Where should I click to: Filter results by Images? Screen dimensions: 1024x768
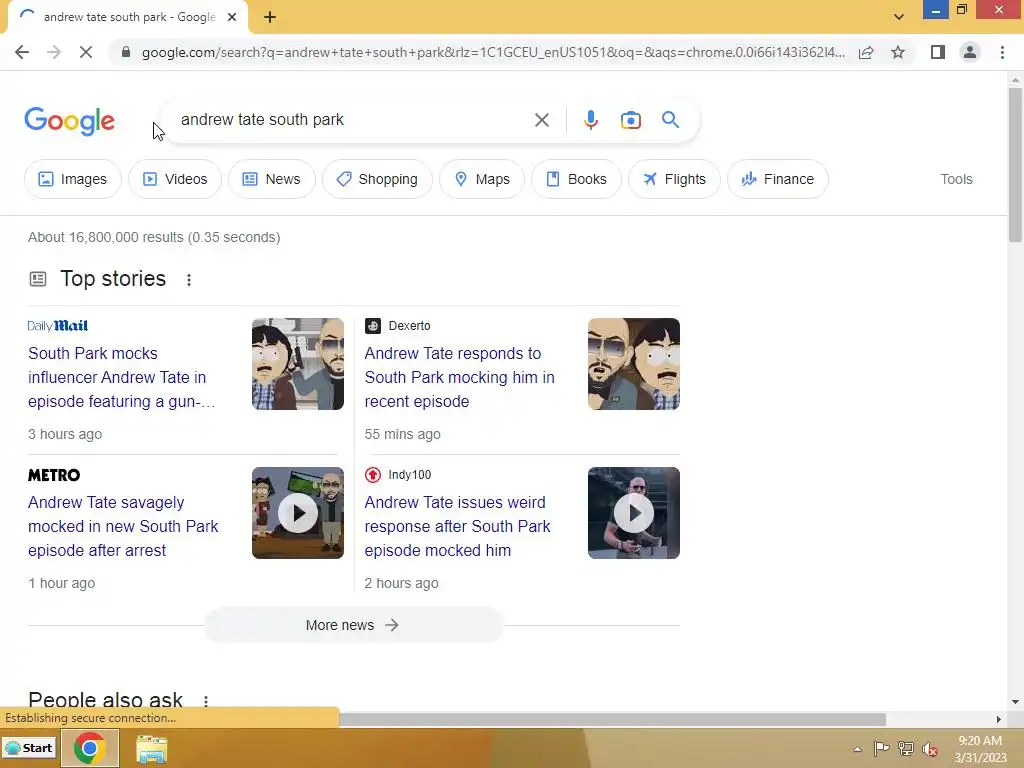(x=72, y=179)
